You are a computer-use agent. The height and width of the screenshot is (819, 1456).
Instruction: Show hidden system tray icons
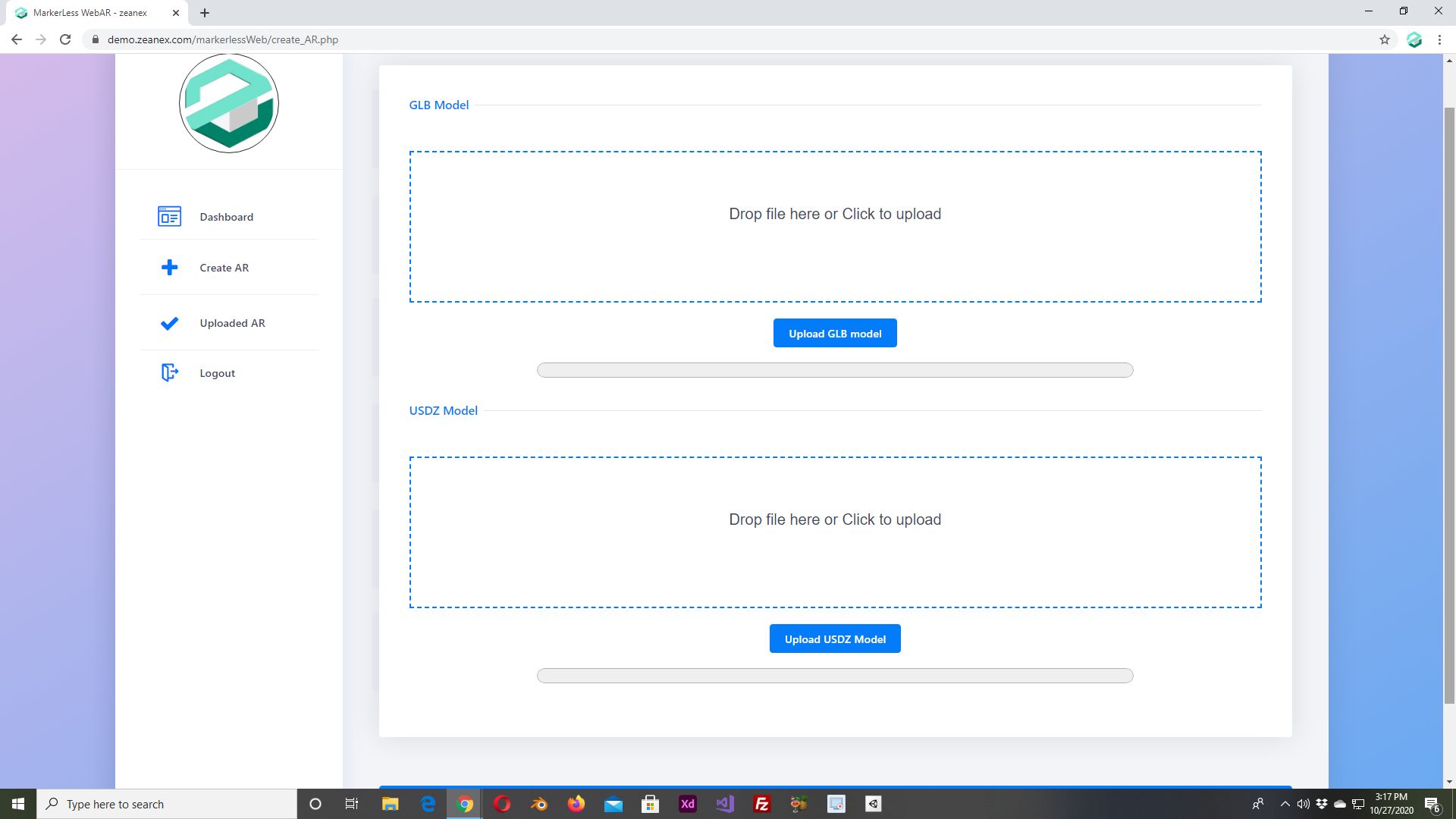tap(1285, 804)
